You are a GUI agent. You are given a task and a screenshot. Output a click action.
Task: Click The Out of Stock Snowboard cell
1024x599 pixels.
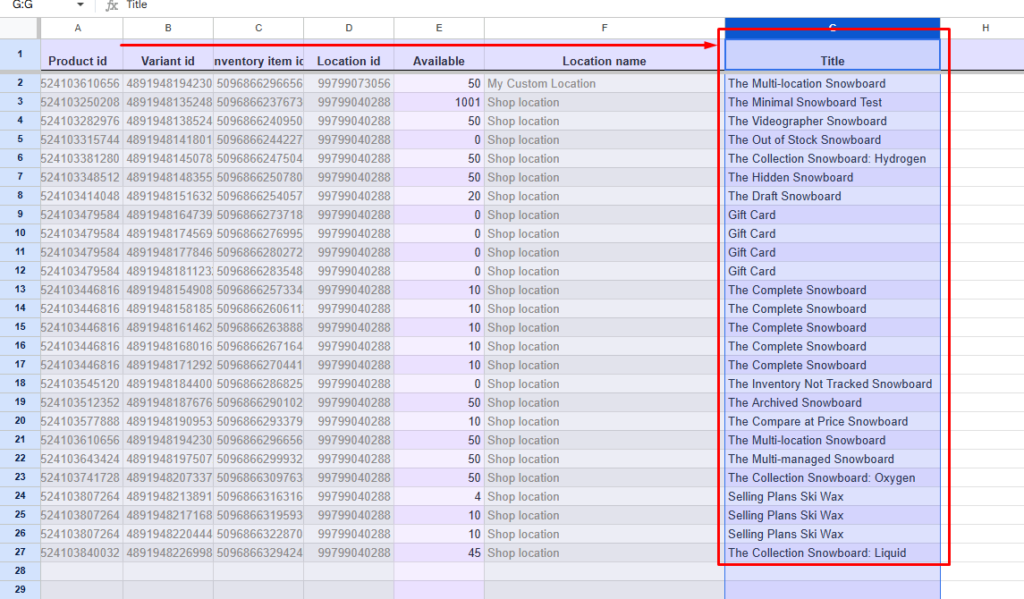pos(833,140)
